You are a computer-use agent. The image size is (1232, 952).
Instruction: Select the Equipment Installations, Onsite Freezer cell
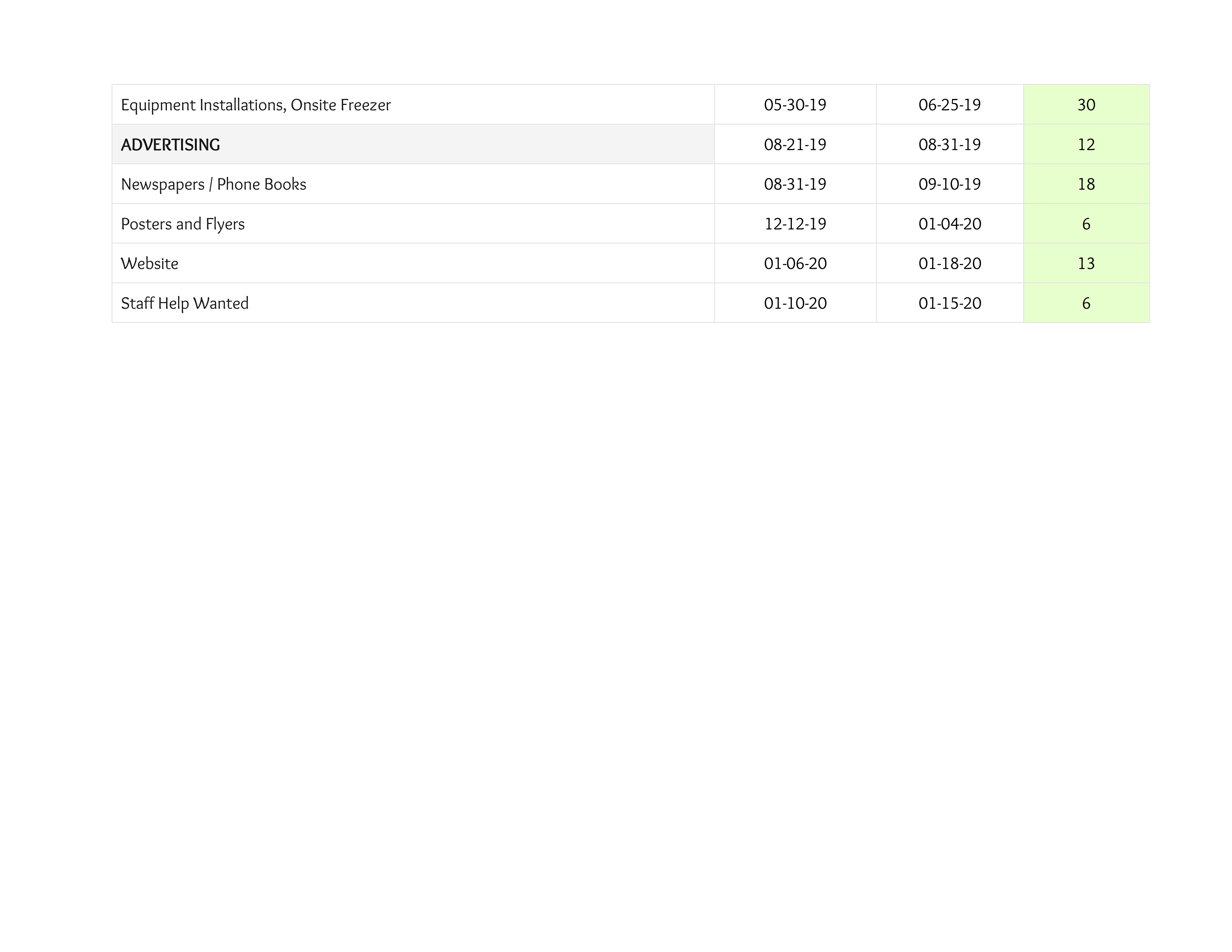click(413, 104)
